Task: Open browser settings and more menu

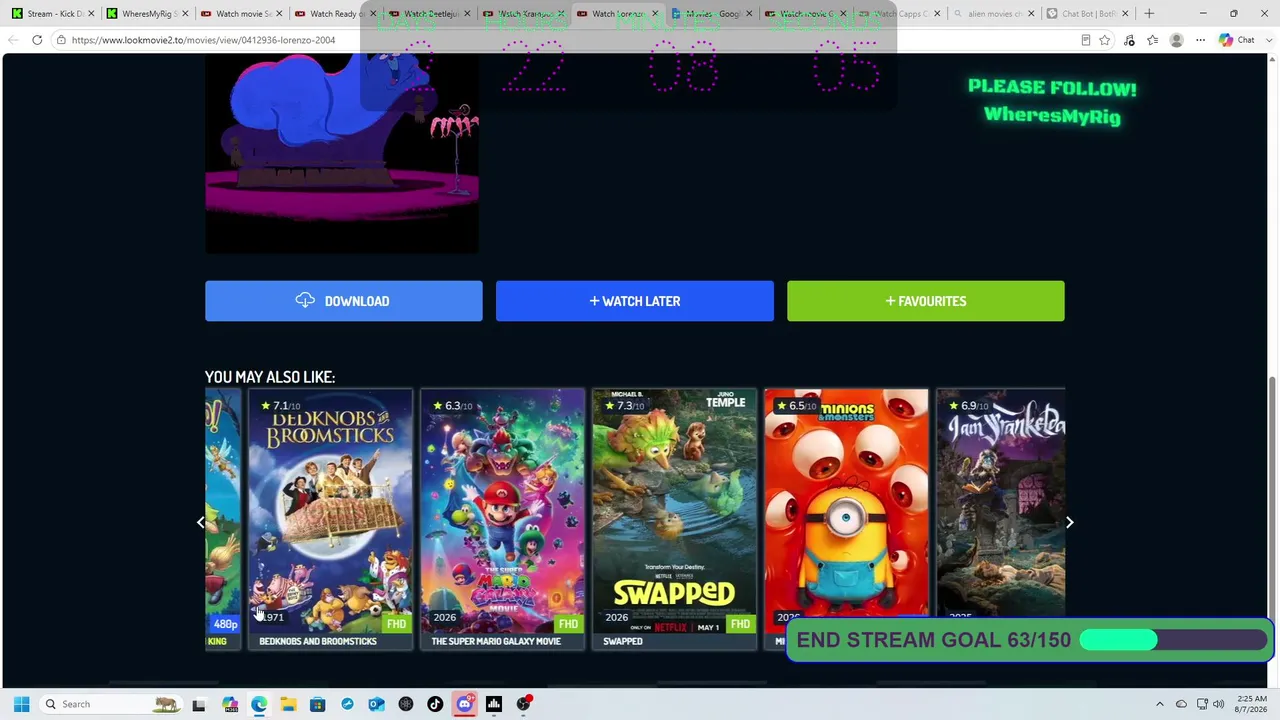Action: point(1200,40)
